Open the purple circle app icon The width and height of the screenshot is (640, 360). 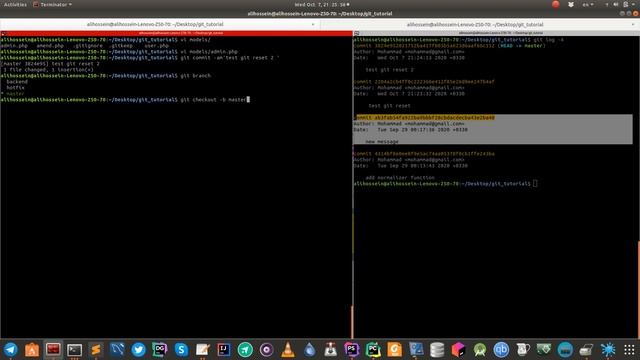[x=267, y=350]
